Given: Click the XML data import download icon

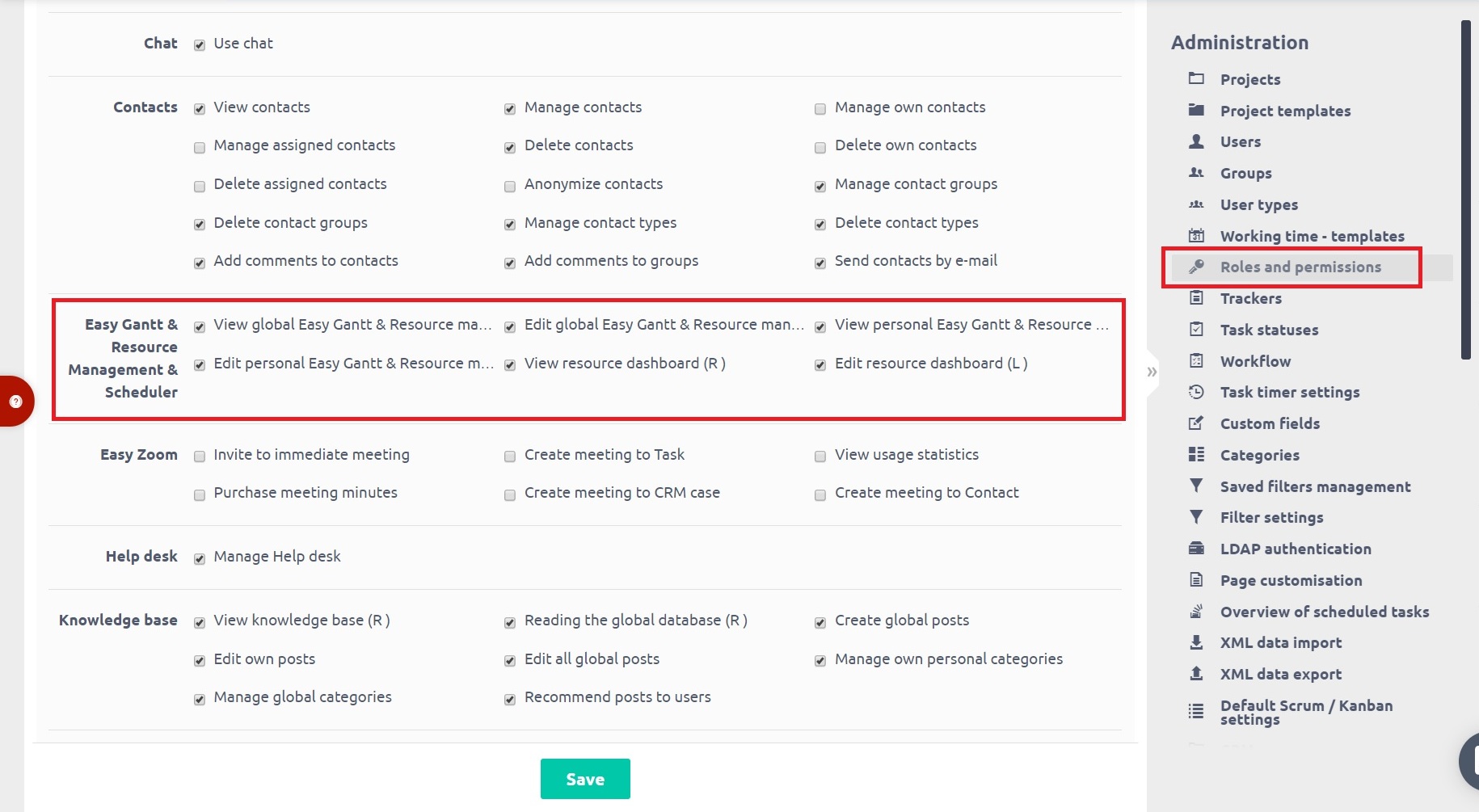Looking at the screenshot, I should 1196,642.
